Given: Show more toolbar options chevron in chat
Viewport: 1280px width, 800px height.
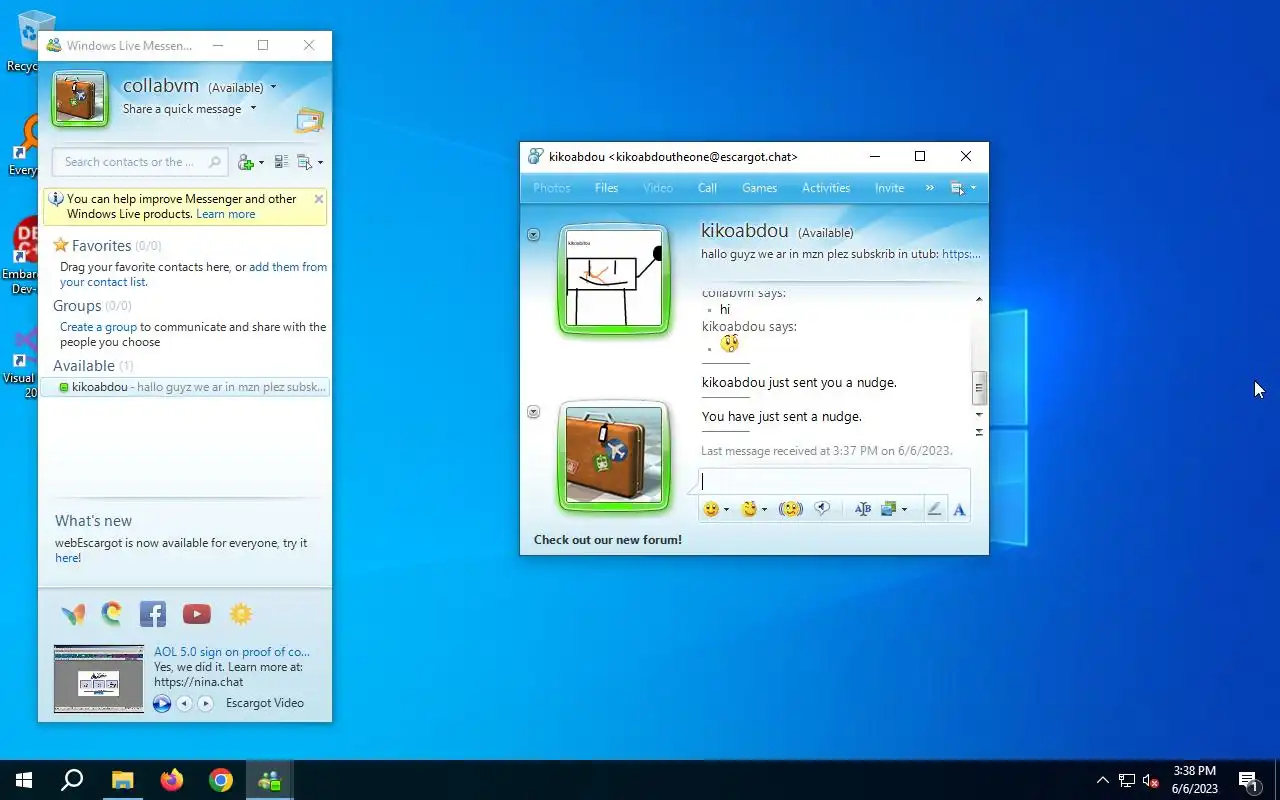Looking at the screenshot, I should click(x=930, y=188).
